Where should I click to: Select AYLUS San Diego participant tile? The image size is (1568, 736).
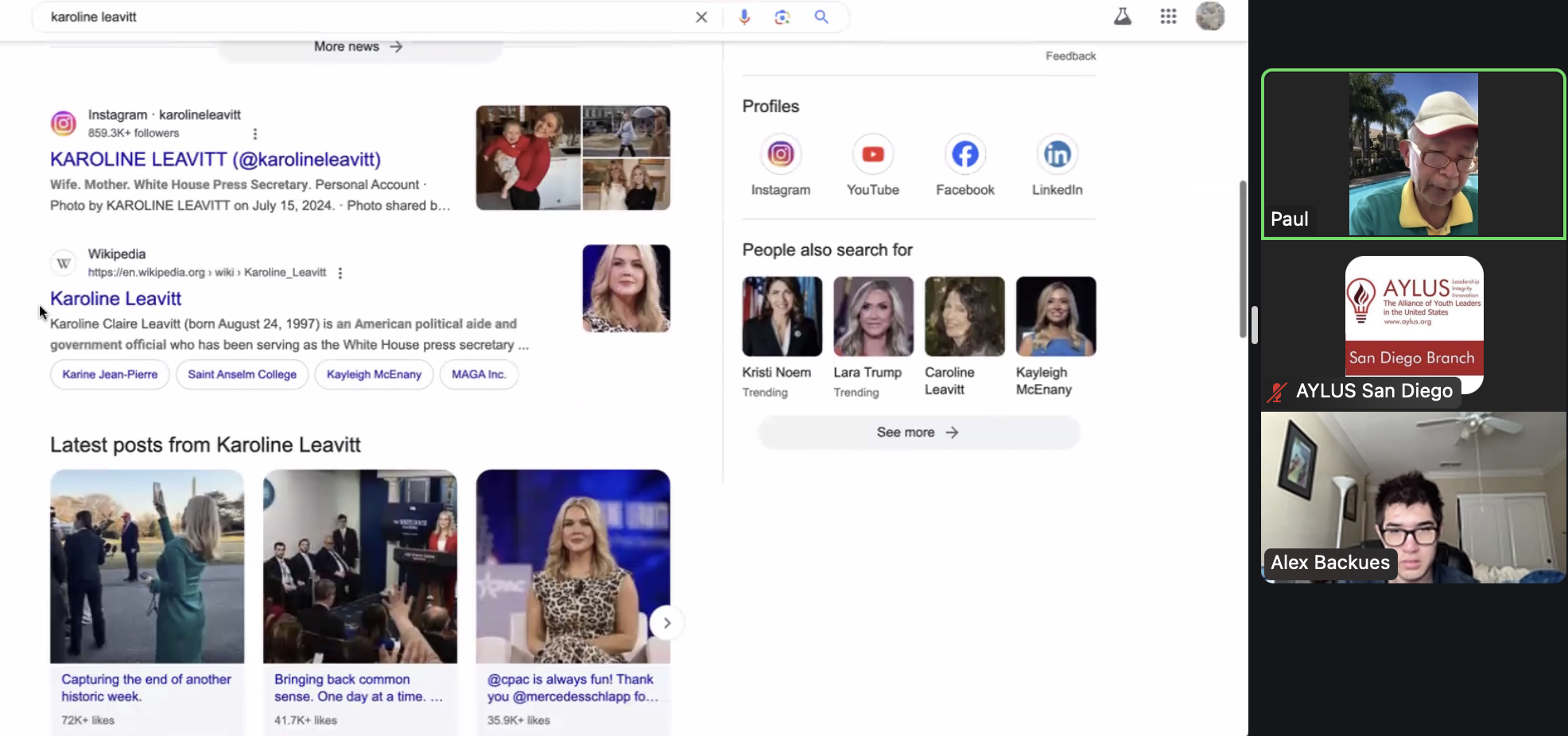[1413, 325]
